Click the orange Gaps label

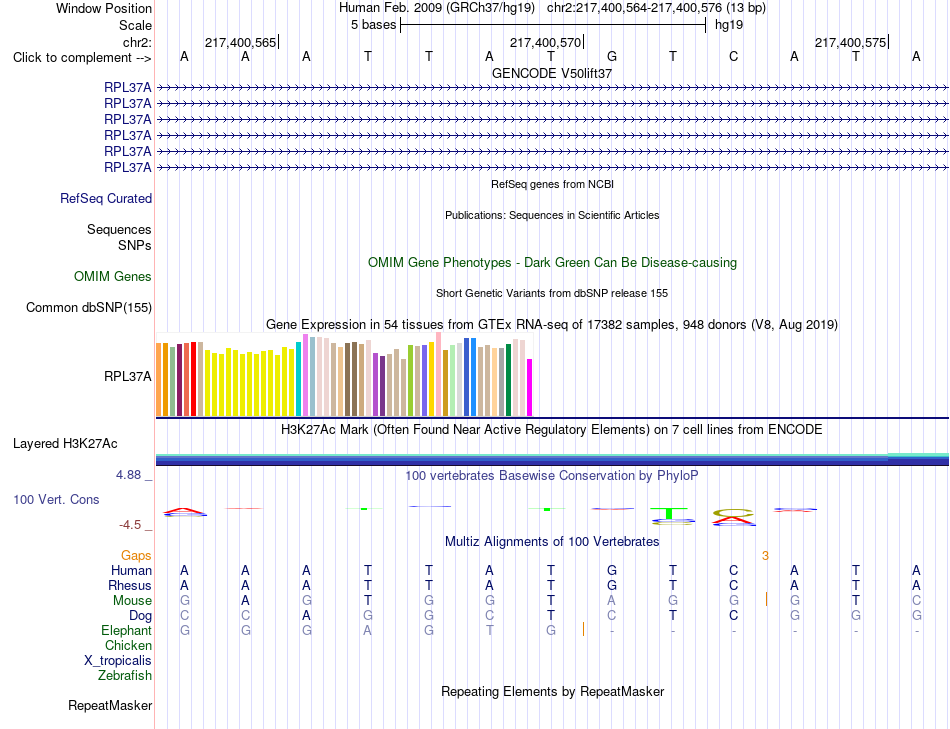136,556
